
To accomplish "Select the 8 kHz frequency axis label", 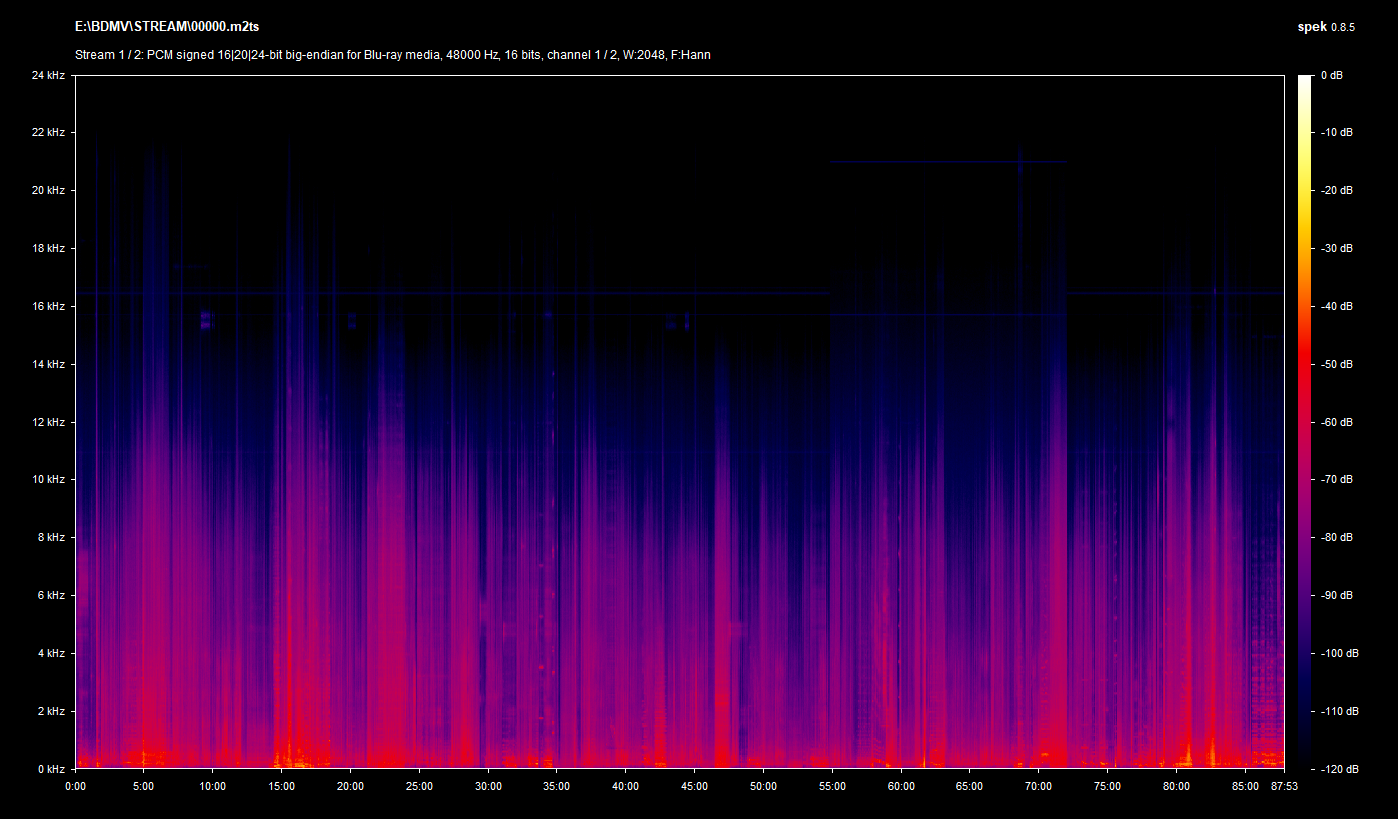I will (x=50, y=538).
